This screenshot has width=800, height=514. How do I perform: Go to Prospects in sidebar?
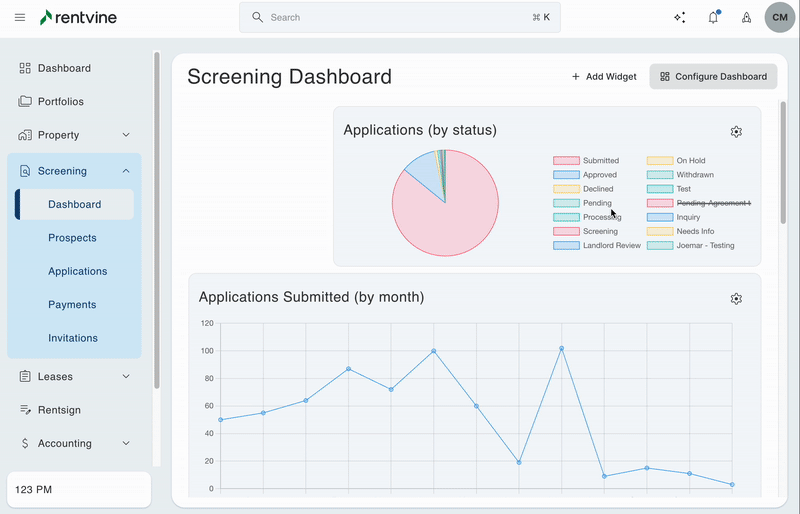[x=72, y=238]
